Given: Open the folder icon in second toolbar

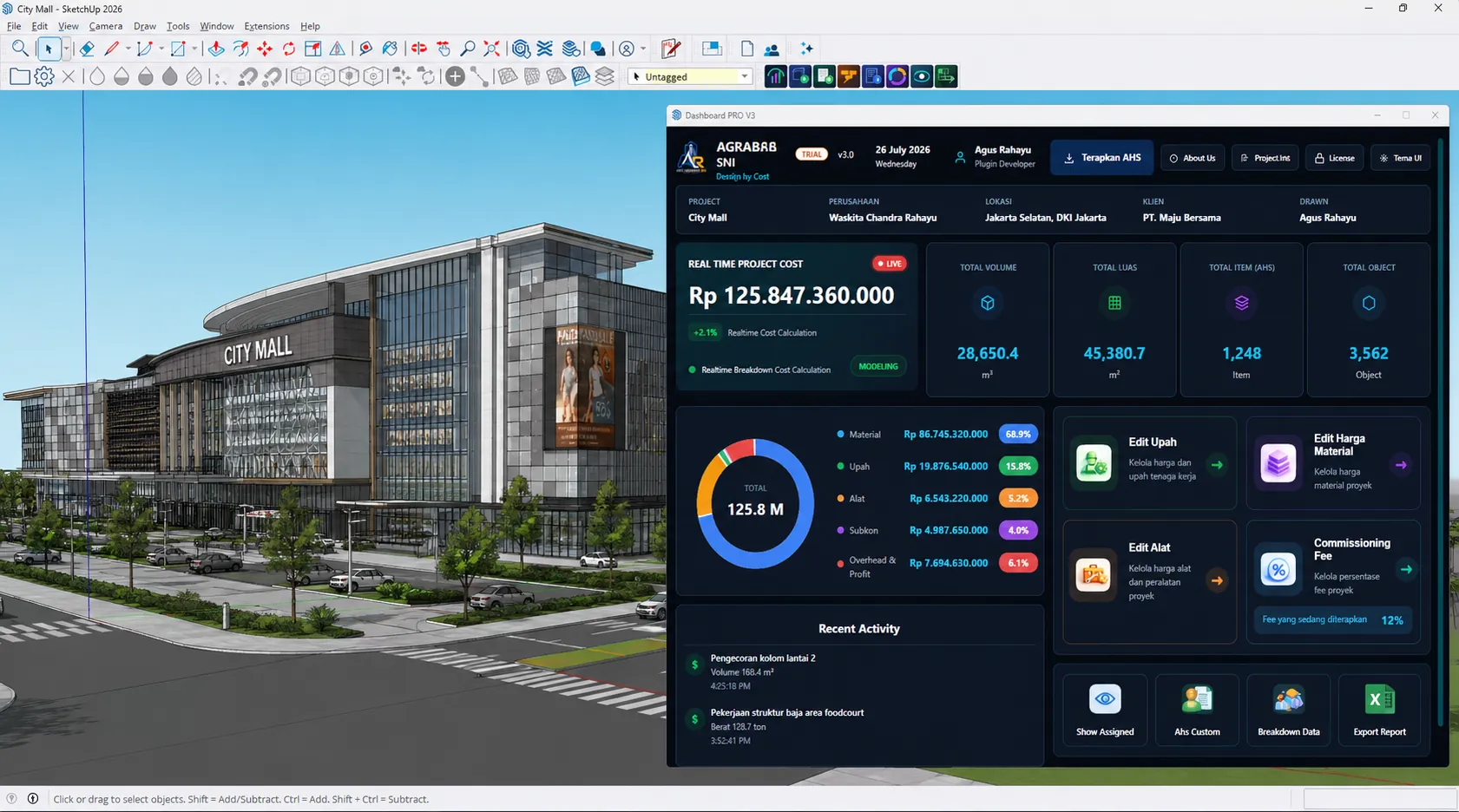Looking at the screenshot, I should point(19,76).
